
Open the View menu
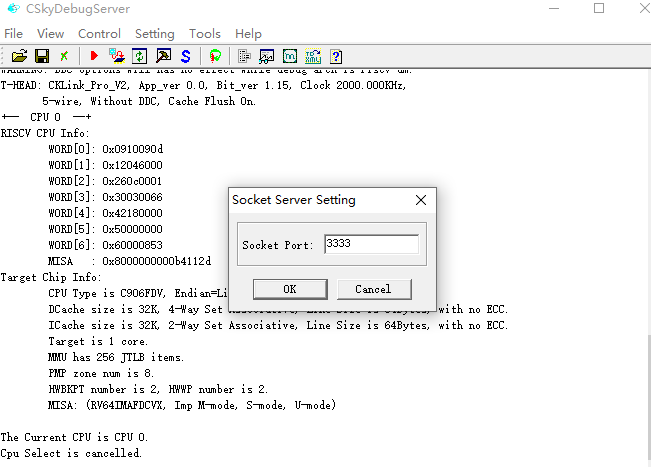50,33
